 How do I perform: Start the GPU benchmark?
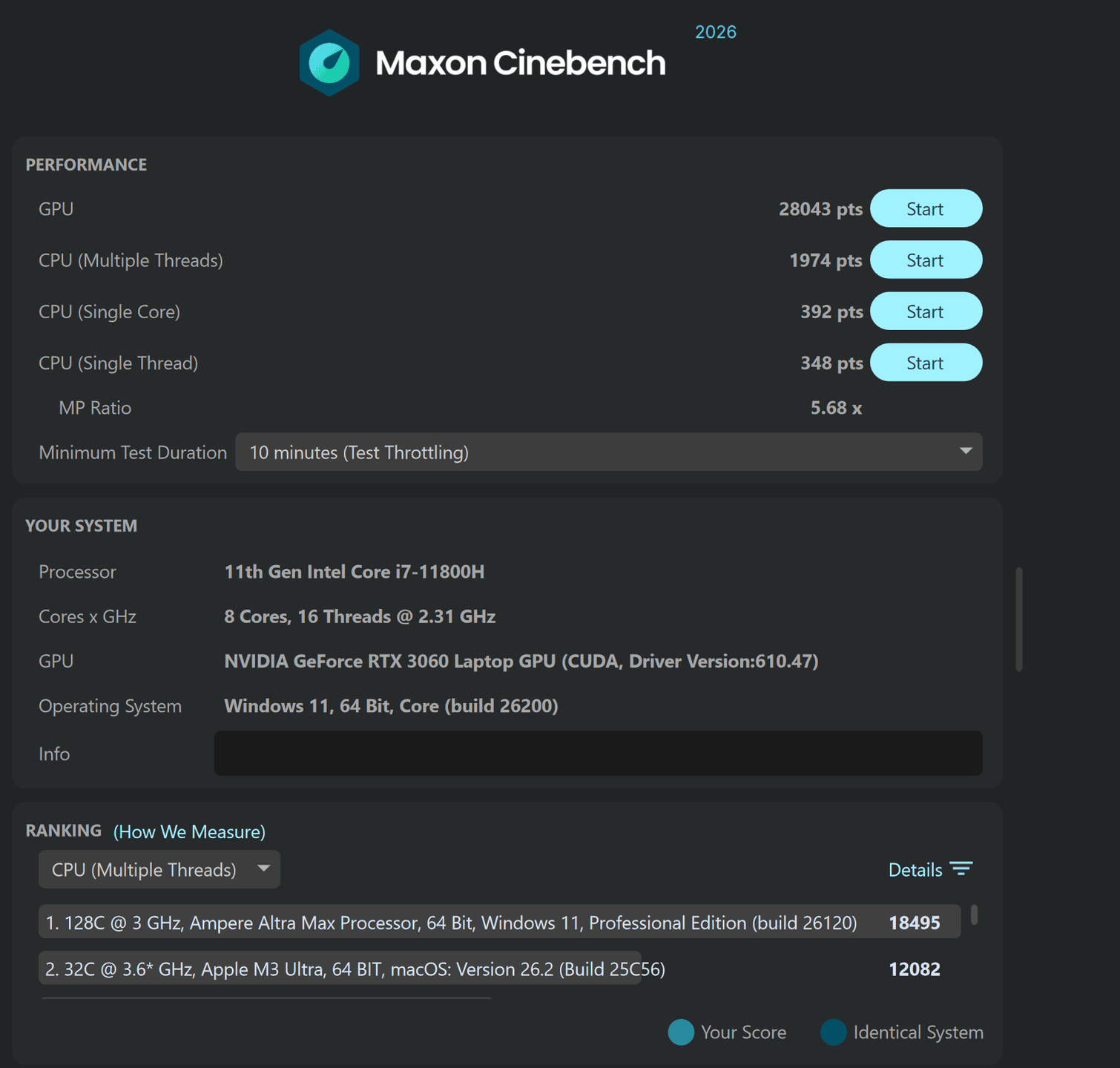click(x=926, y=208)
